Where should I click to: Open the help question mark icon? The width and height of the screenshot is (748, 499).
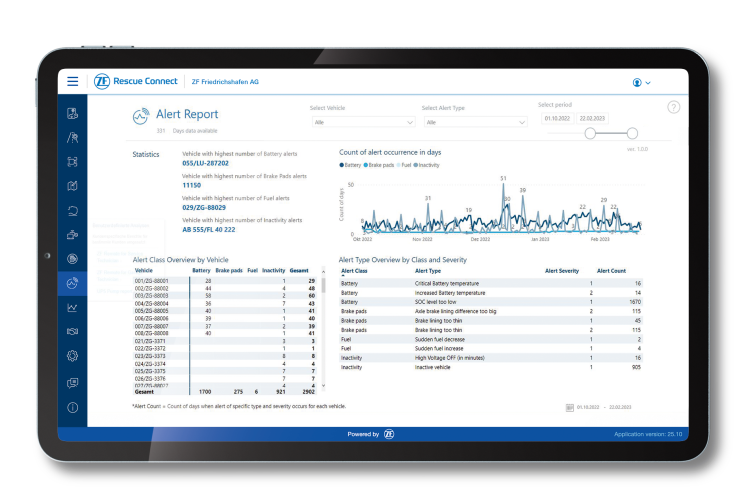tap(673, 107)
